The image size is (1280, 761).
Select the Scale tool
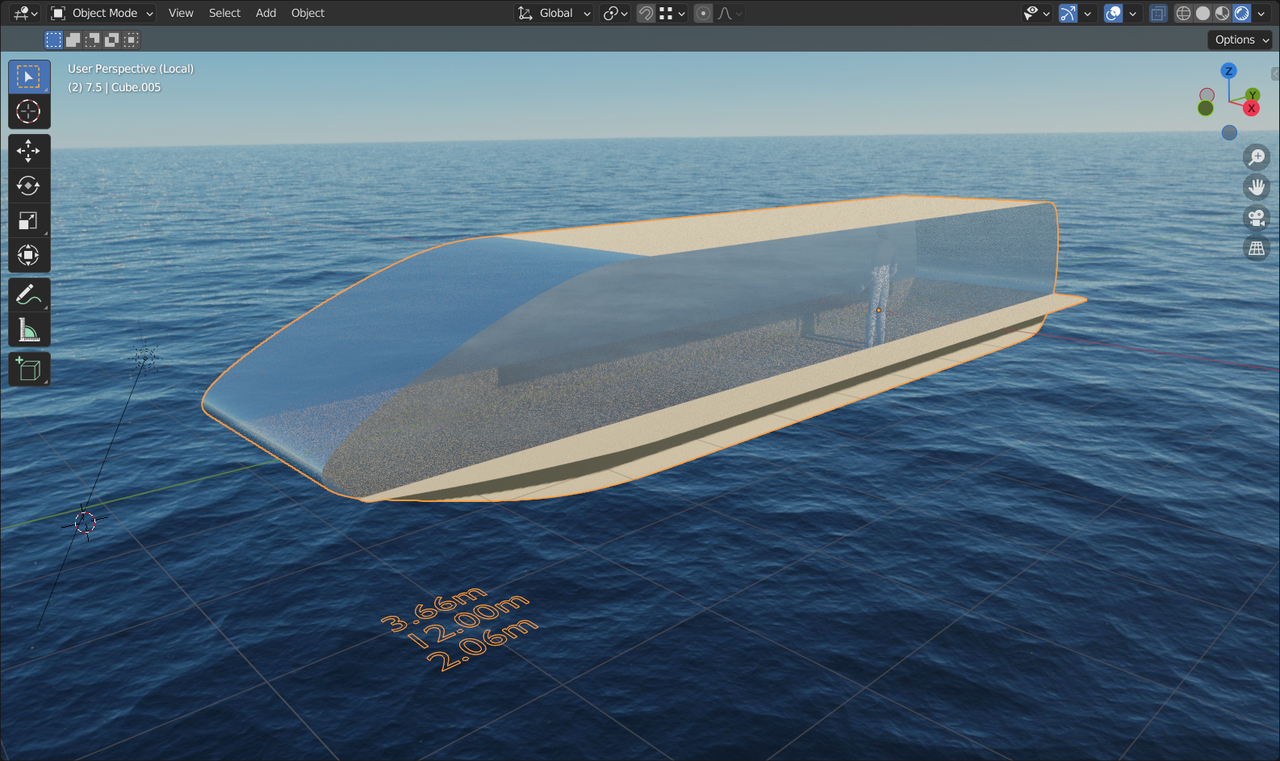coord(29,221)
